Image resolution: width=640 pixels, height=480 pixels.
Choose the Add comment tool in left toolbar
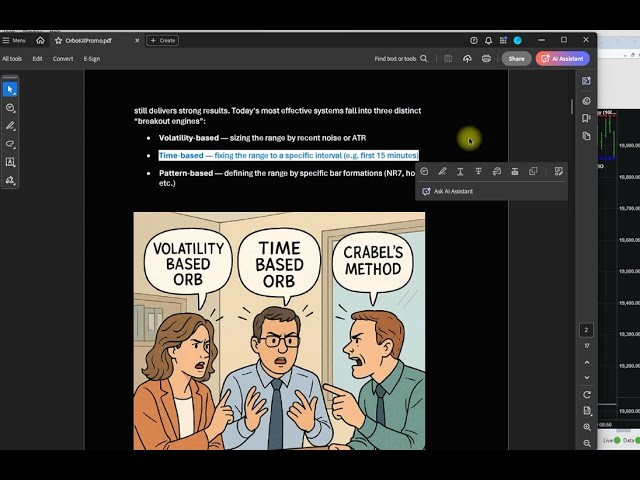(10, 108)
